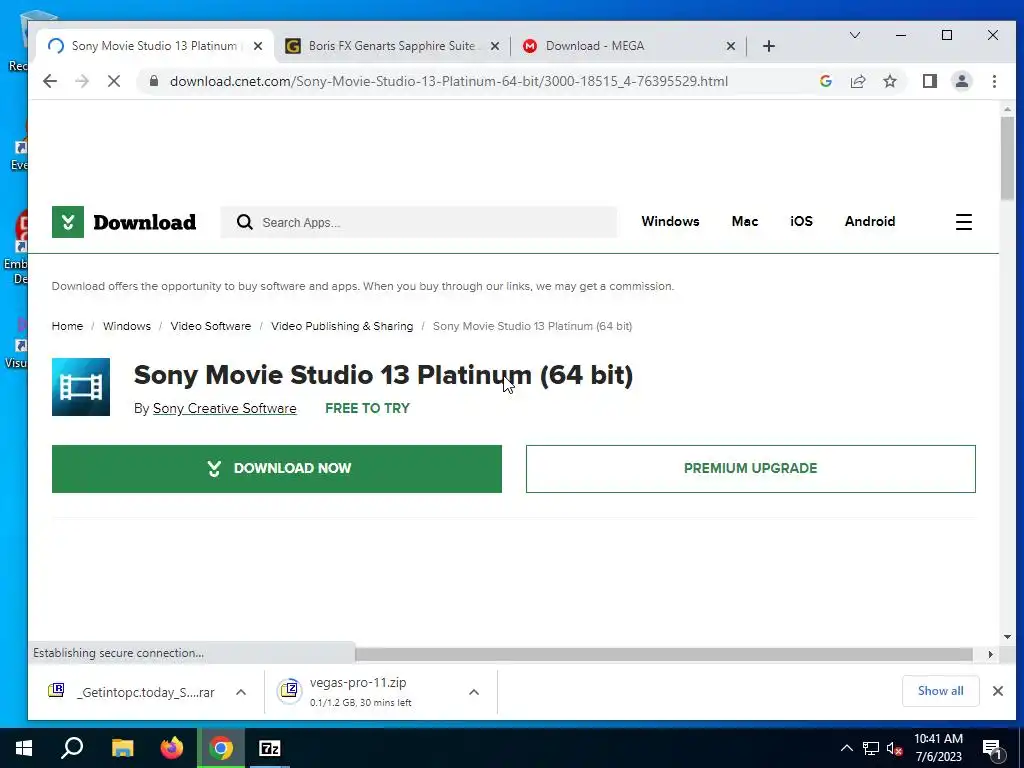Click the Sony Movie Studio app thumbnail
This screenshot has width=1024, height=768.
coord(81,387)
